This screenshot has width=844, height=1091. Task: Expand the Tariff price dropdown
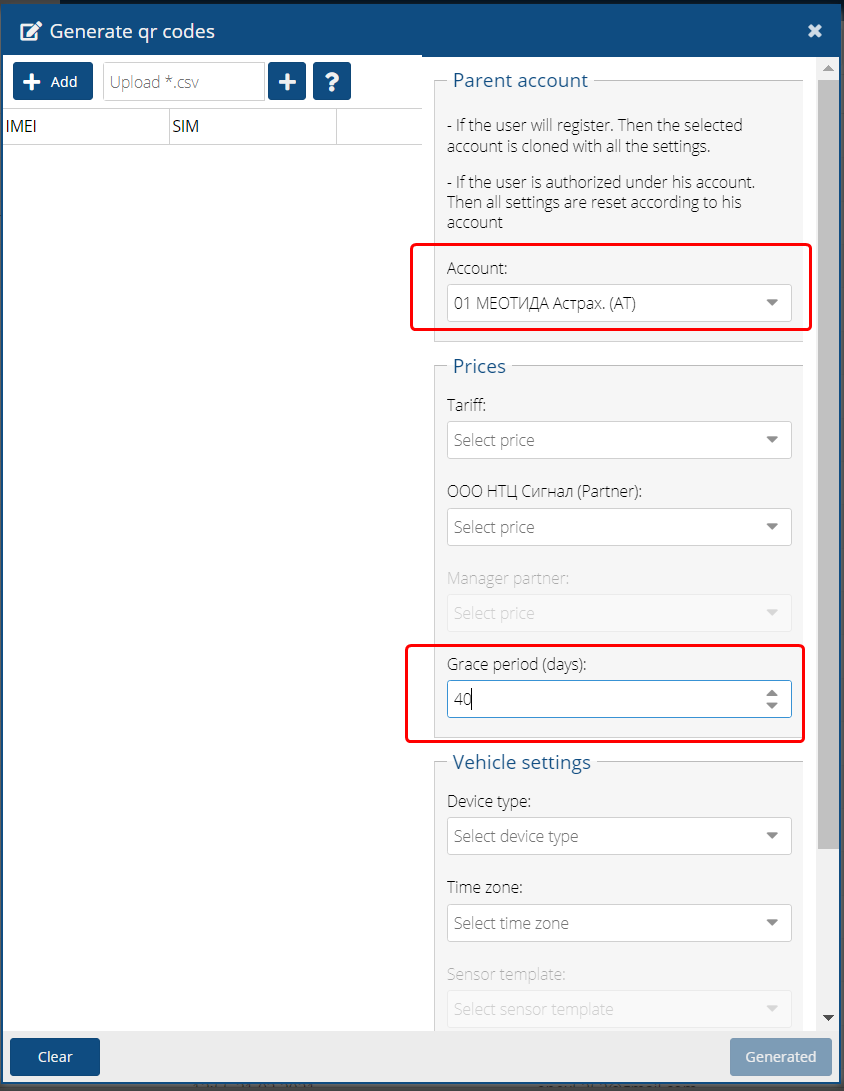point(618,440)
